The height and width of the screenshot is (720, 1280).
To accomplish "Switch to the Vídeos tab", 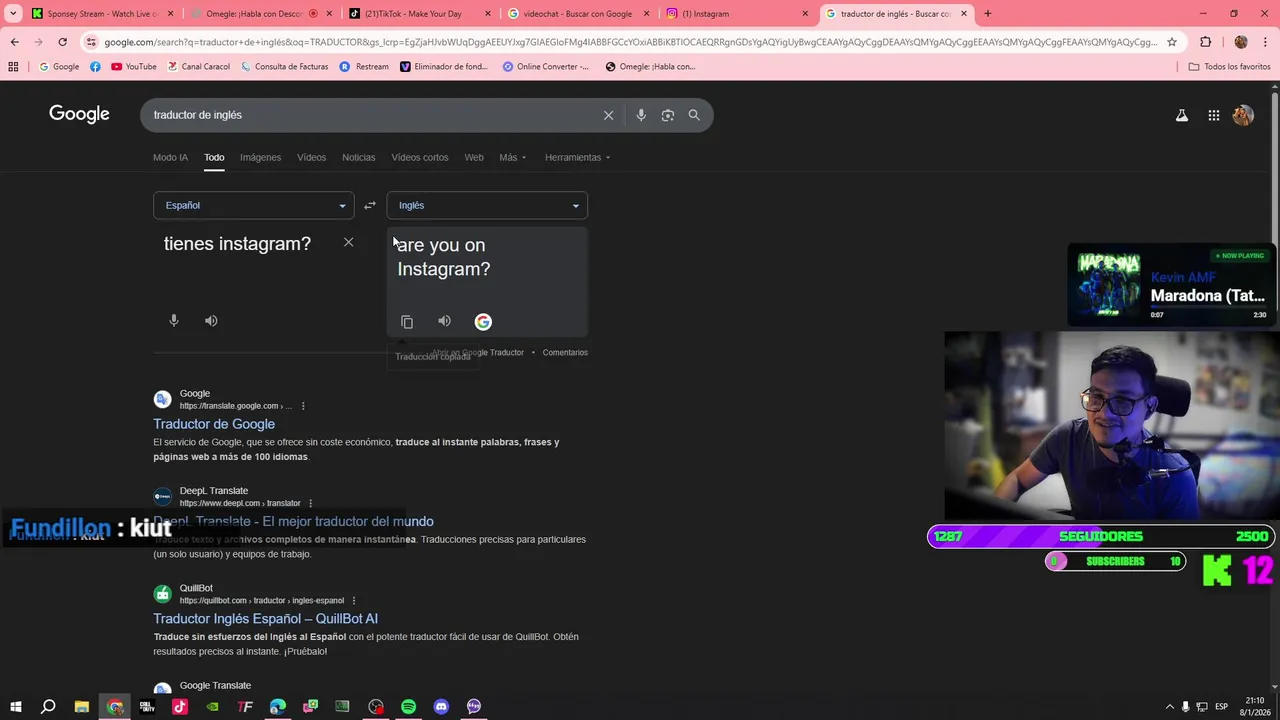I will coord(311,157).
